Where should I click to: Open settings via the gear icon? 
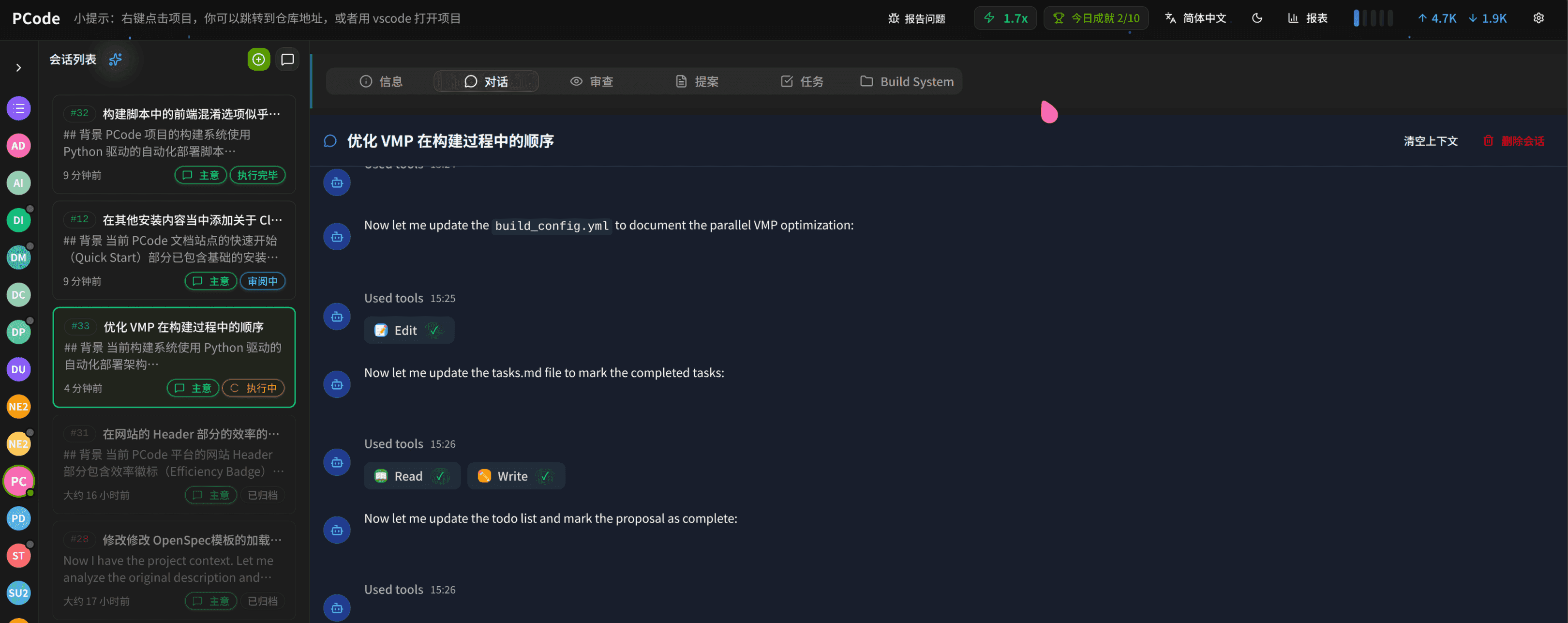click(x=1539, y=18)
